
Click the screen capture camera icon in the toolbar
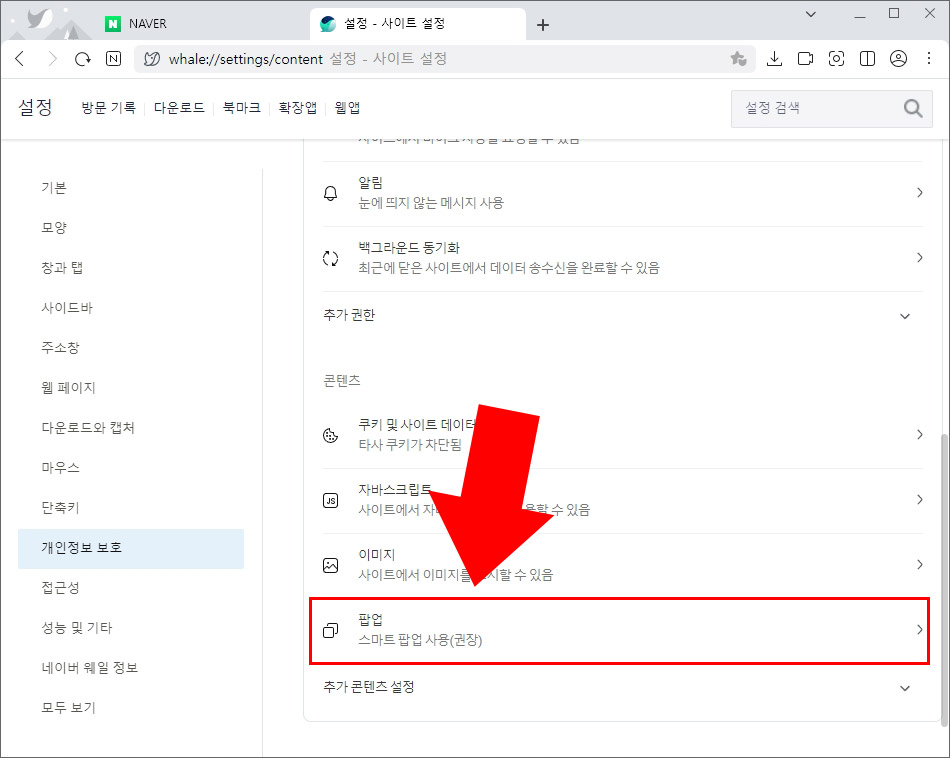tap(836, 58)
